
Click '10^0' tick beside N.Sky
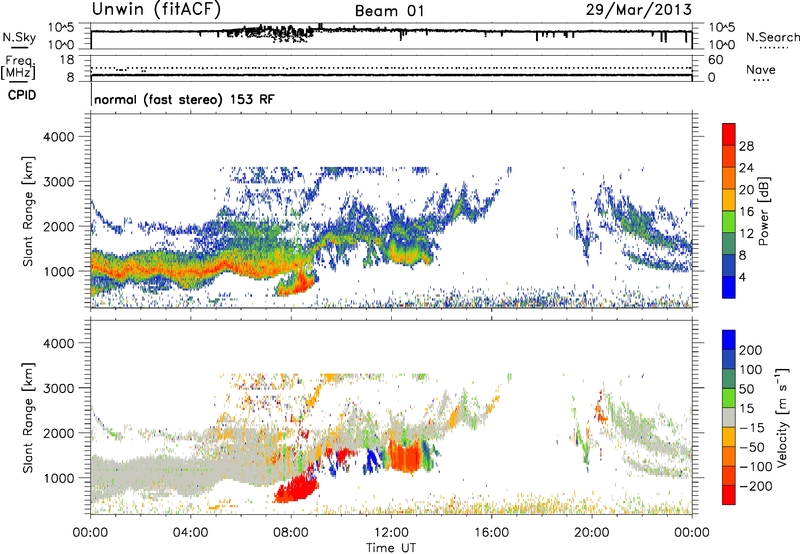coord(61,45)
